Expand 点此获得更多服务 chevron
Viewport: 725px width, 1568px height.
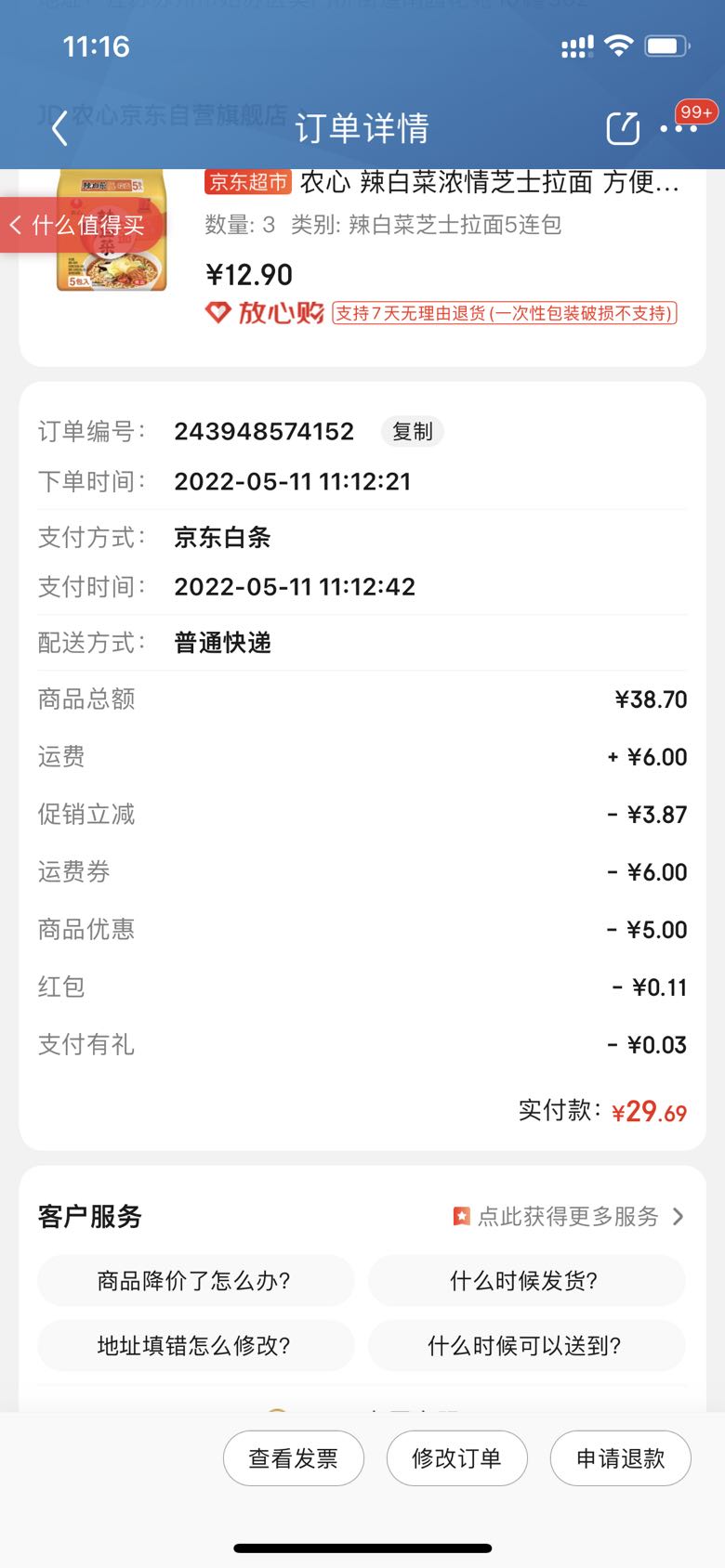point(678,1217)
